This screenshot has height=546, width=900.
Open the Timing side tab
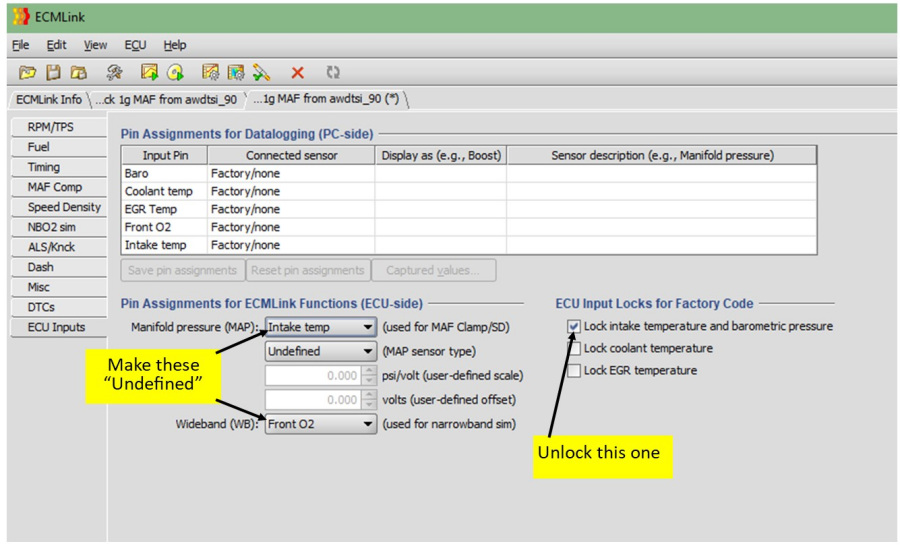[59, 167]
